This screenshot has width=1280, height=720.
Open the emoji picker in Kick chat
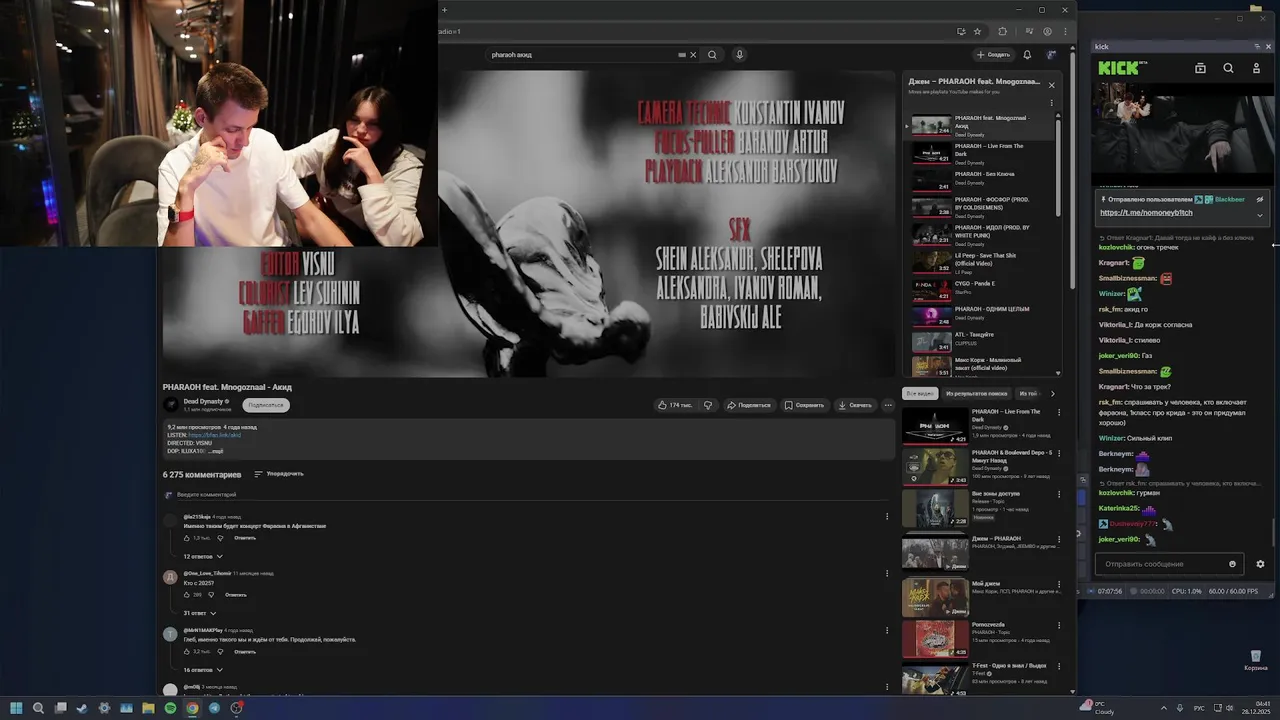(x=1232, y=564)
